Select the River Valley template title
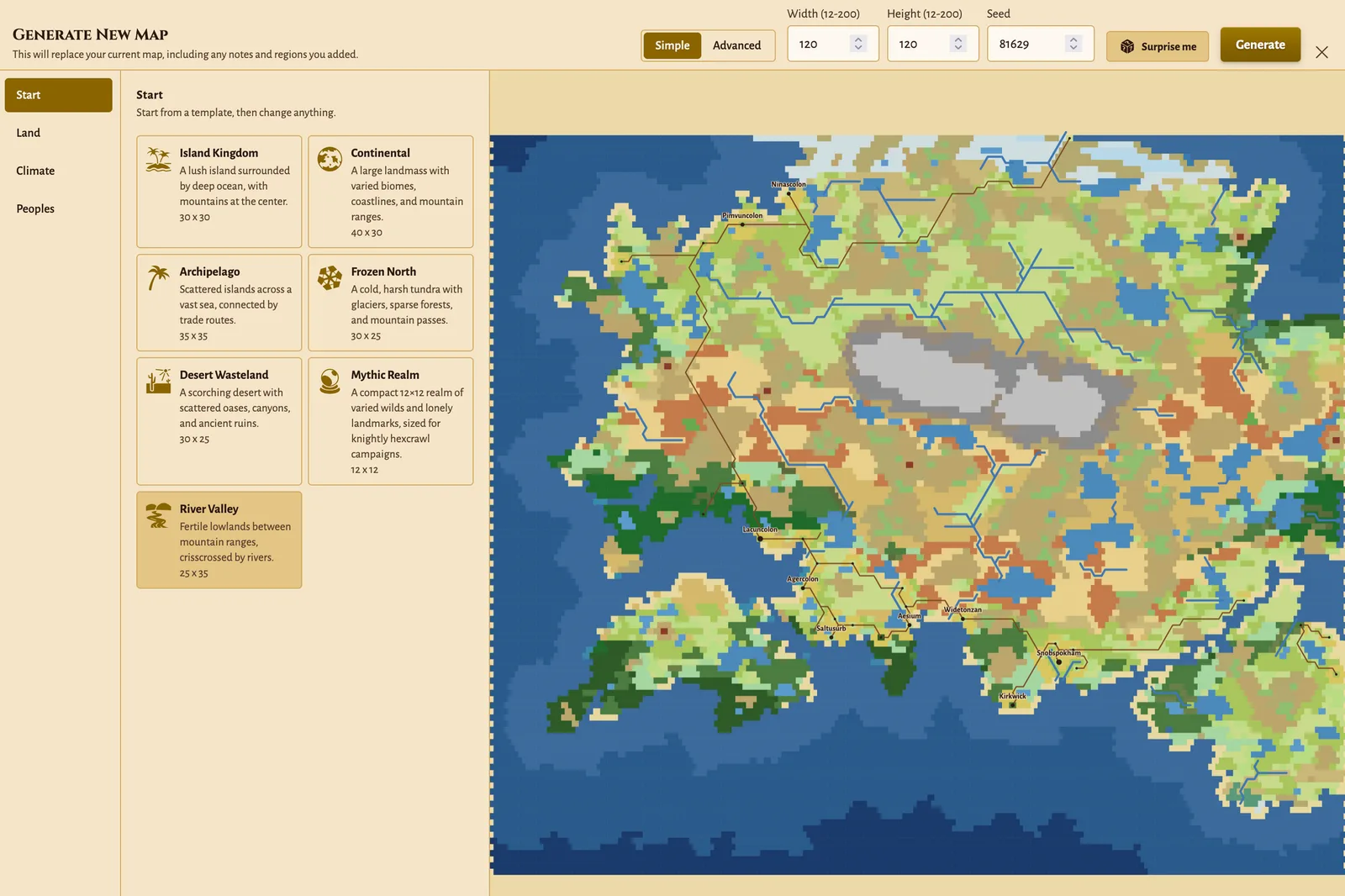Viewport: 1345px width, 896px height. point(208,509)
